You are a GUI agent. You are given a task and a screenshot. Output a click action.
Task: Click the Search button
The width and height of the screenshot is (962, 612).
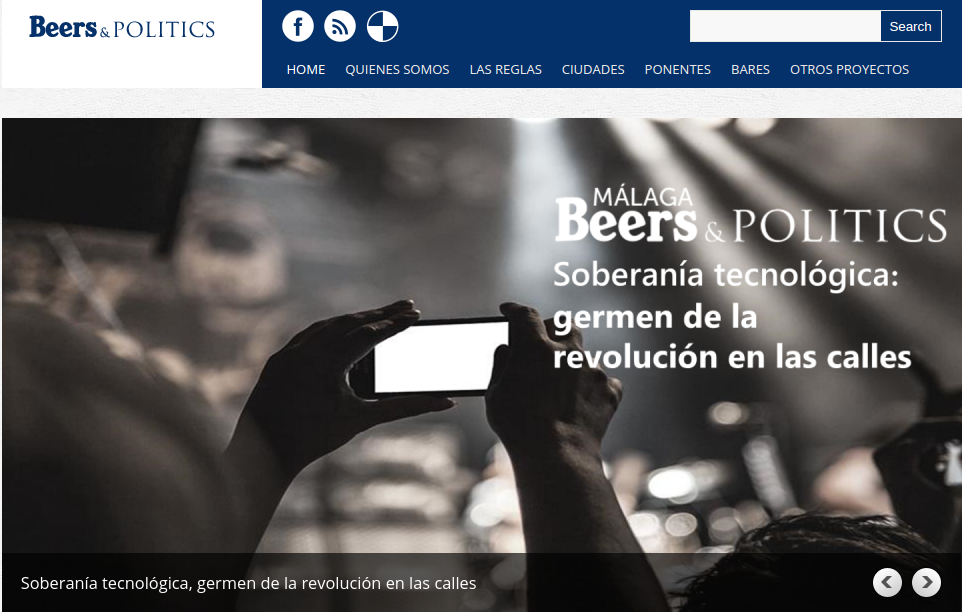pyautogui.click(x=910, y=26)
